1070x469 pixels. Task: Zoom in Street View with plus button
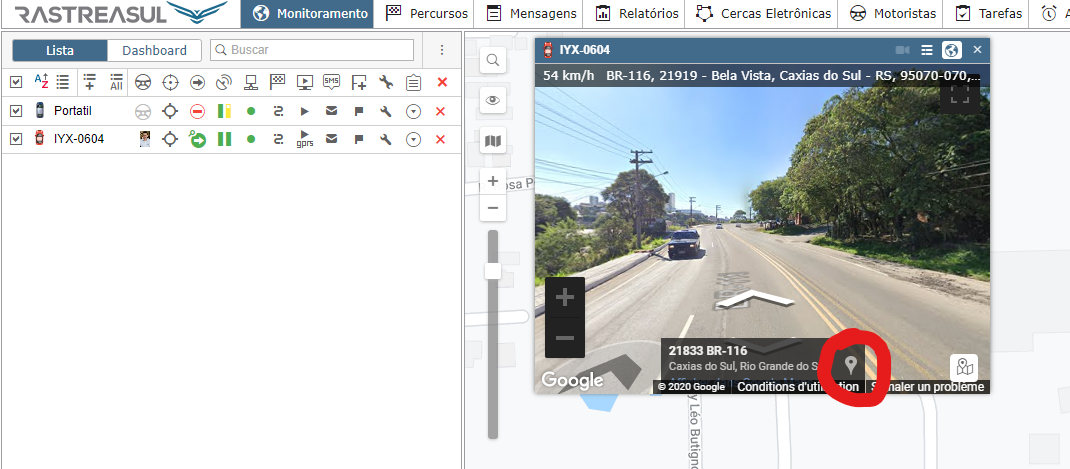(564, 297)
